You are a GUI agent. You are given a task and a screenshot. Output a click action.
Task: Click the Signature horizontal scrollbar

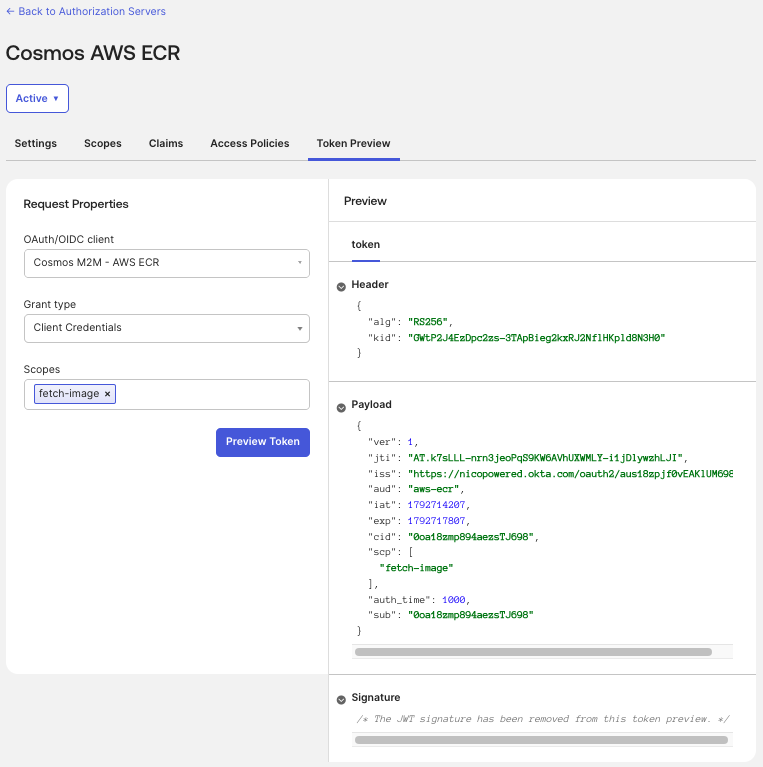pos(541,740)
